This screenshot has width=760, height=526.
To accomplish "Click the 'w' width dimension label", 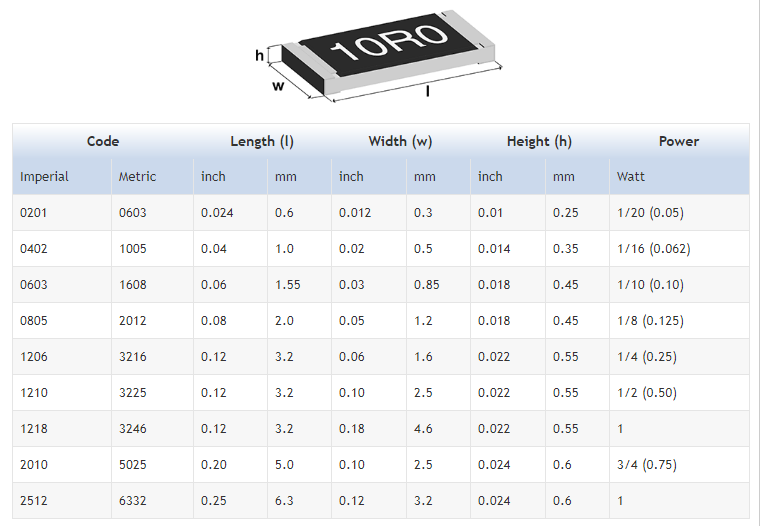I will pos(278,86).
